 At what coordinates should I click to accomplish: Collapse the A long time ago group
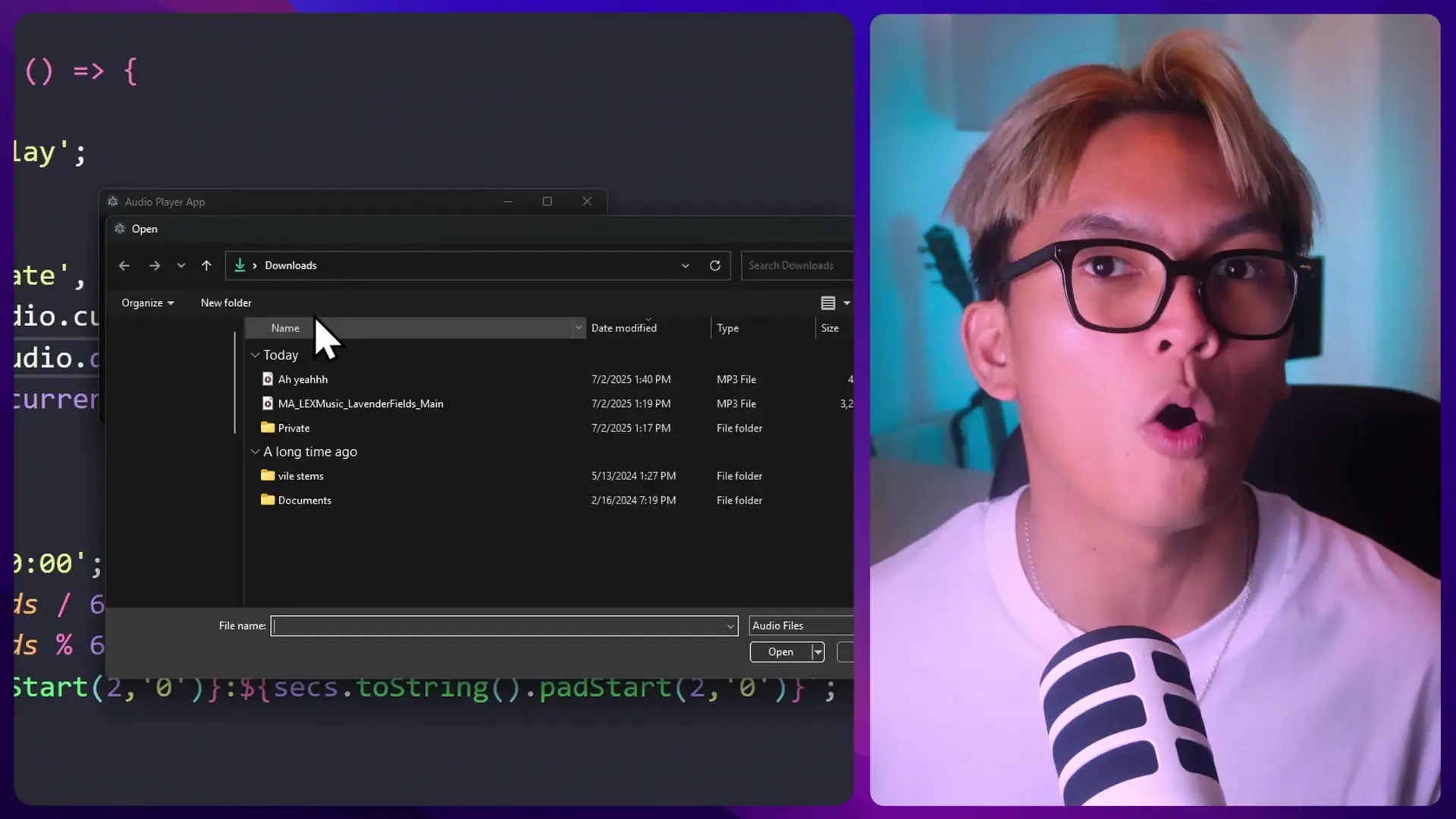coord(256,451)
